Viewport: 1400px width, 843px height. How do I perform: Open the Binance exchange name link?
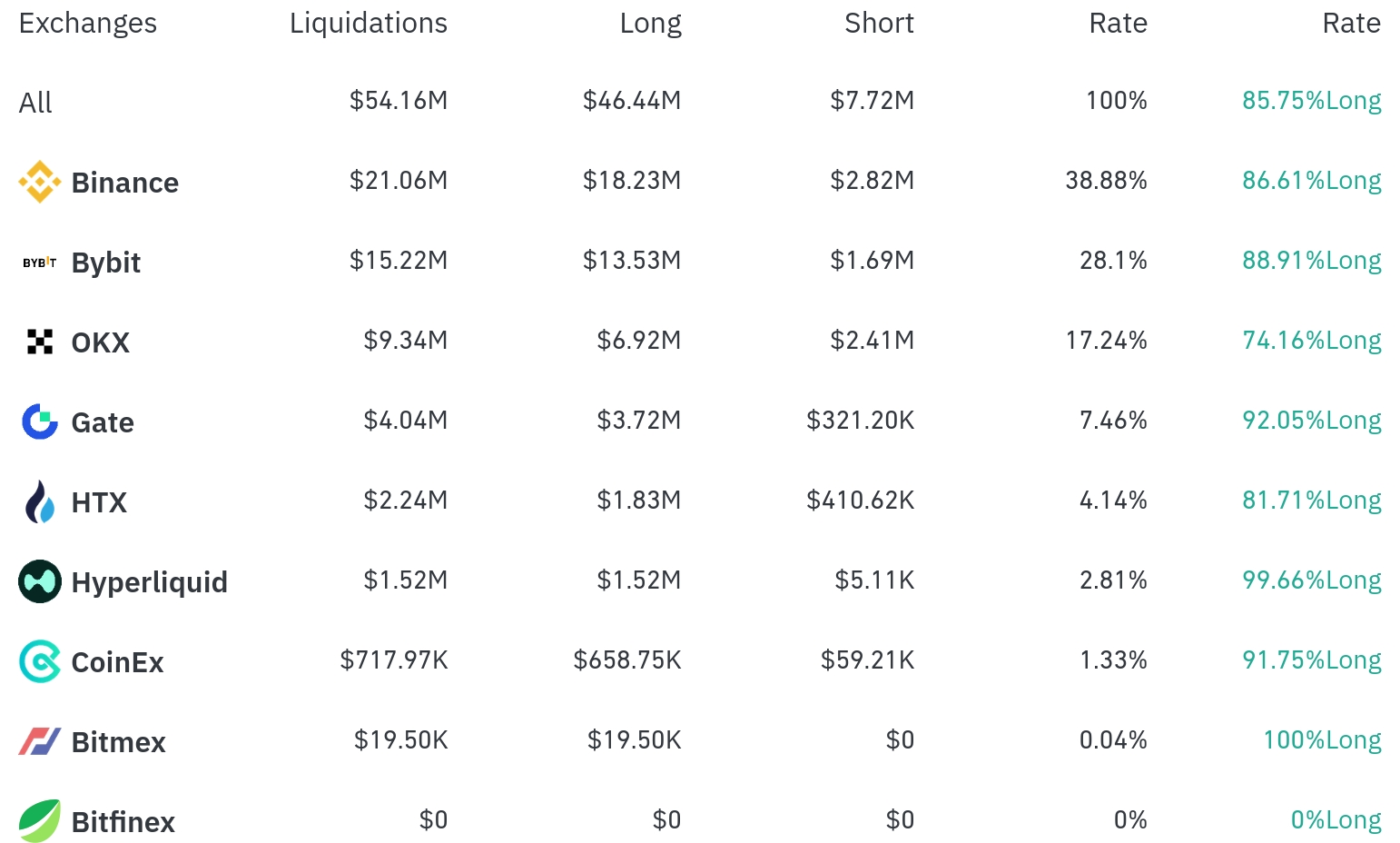click(125, 183)
